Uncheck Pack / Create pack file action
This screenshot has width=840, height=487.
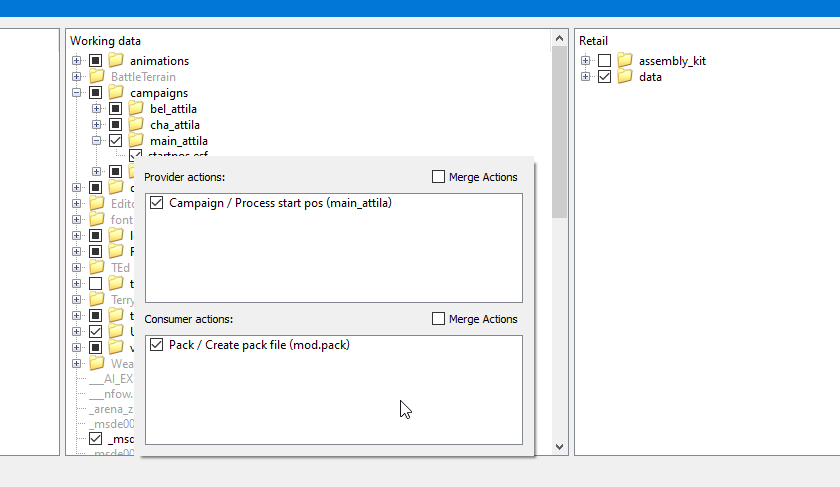pyautogui.click(x=156, y=345)
